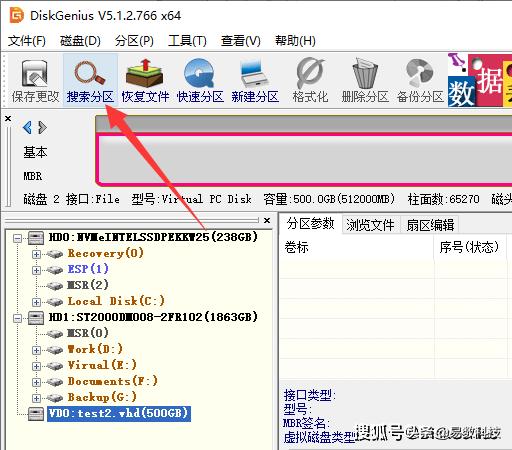Select VD0:test2.vhd(500GB) in the tree

(119, 414)
